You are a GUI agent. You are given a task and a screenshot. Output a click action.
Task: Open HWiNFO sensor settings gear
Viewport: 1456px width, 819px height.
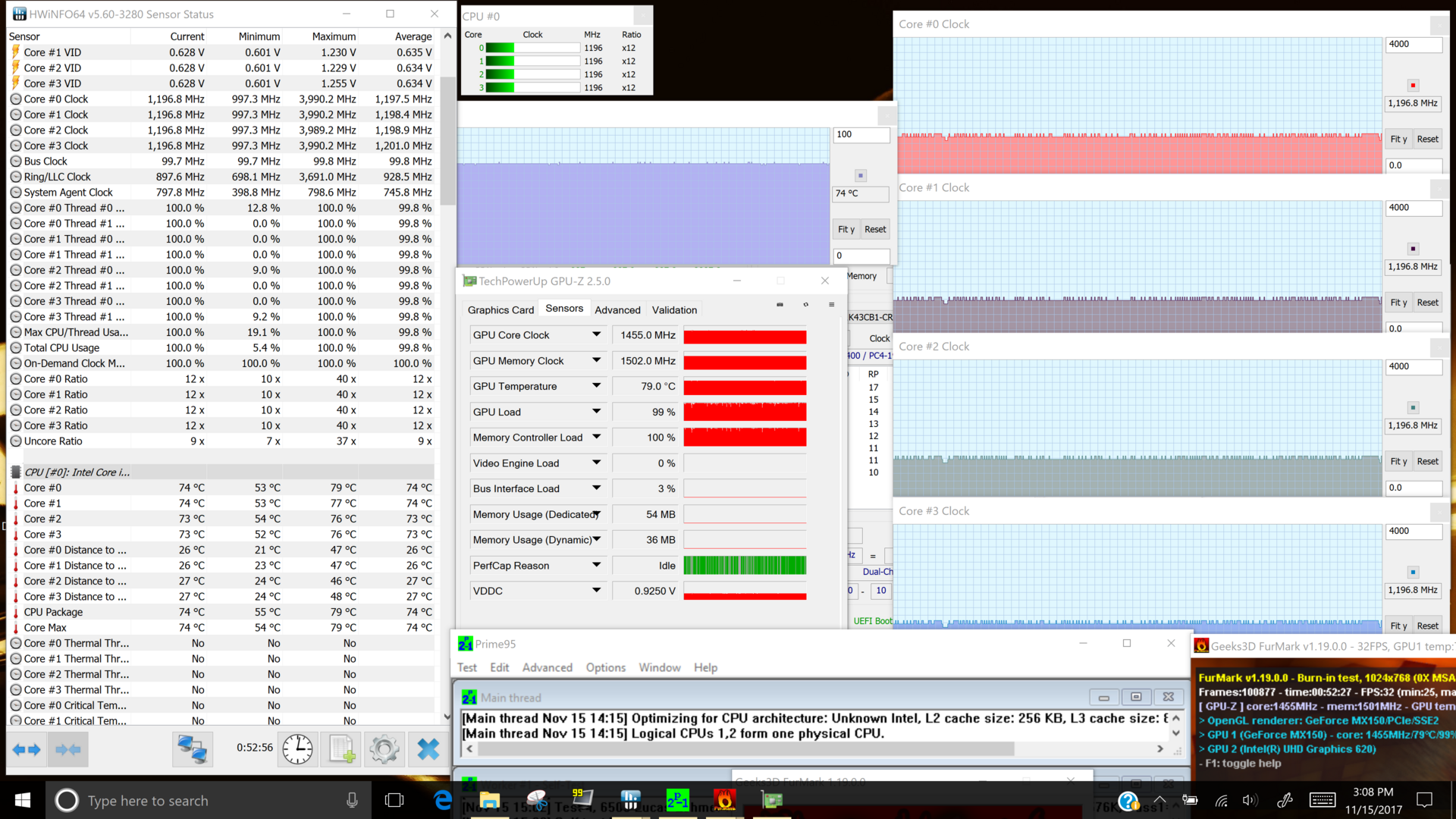point(384,750)
